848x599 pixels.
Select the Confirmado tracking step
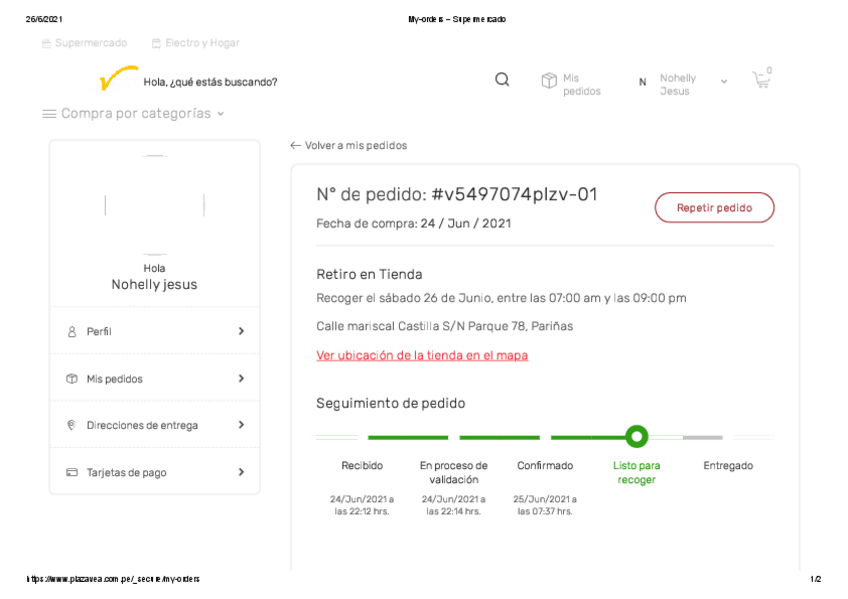545,465
